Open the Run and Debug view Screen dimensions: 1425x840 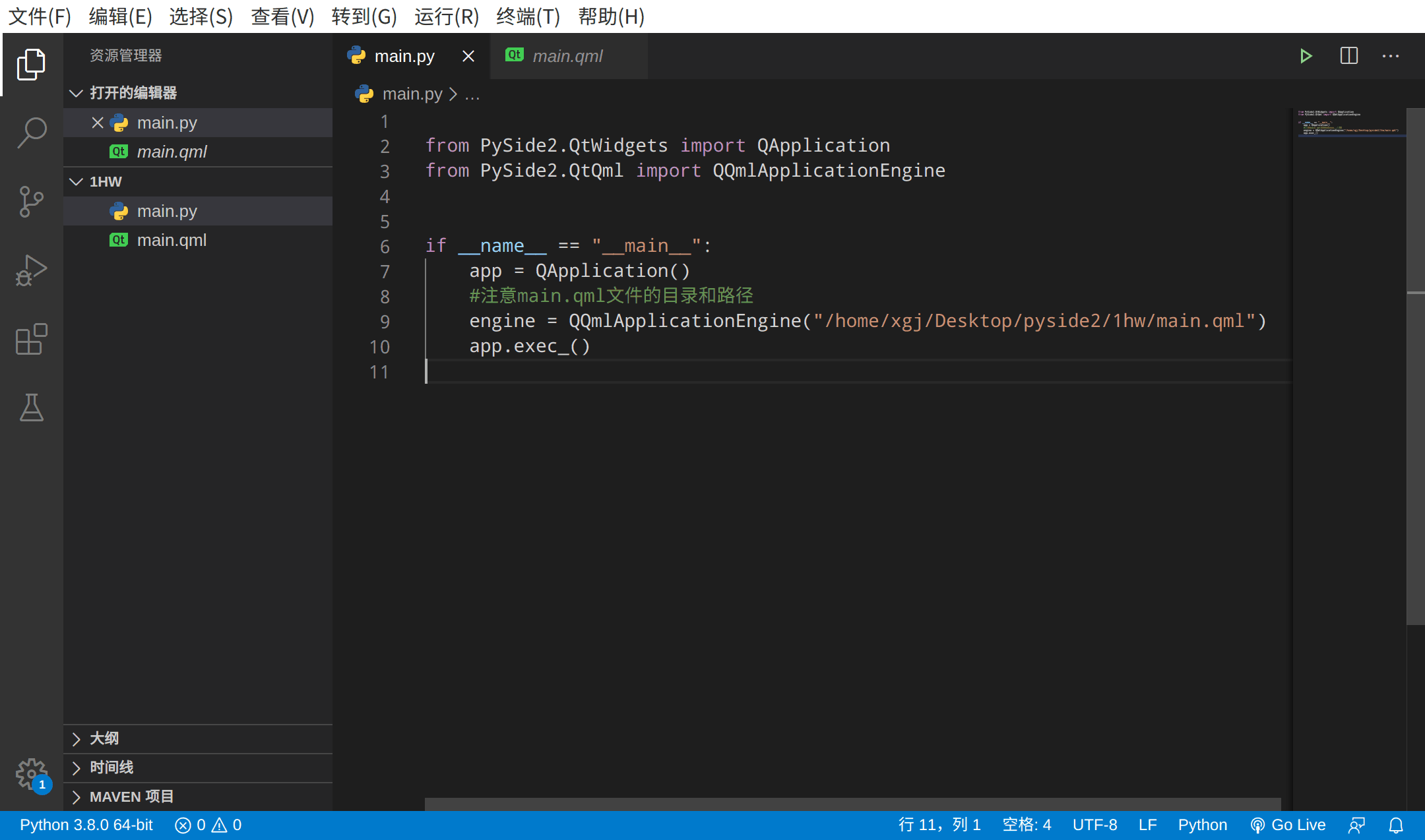coord(31,270)
